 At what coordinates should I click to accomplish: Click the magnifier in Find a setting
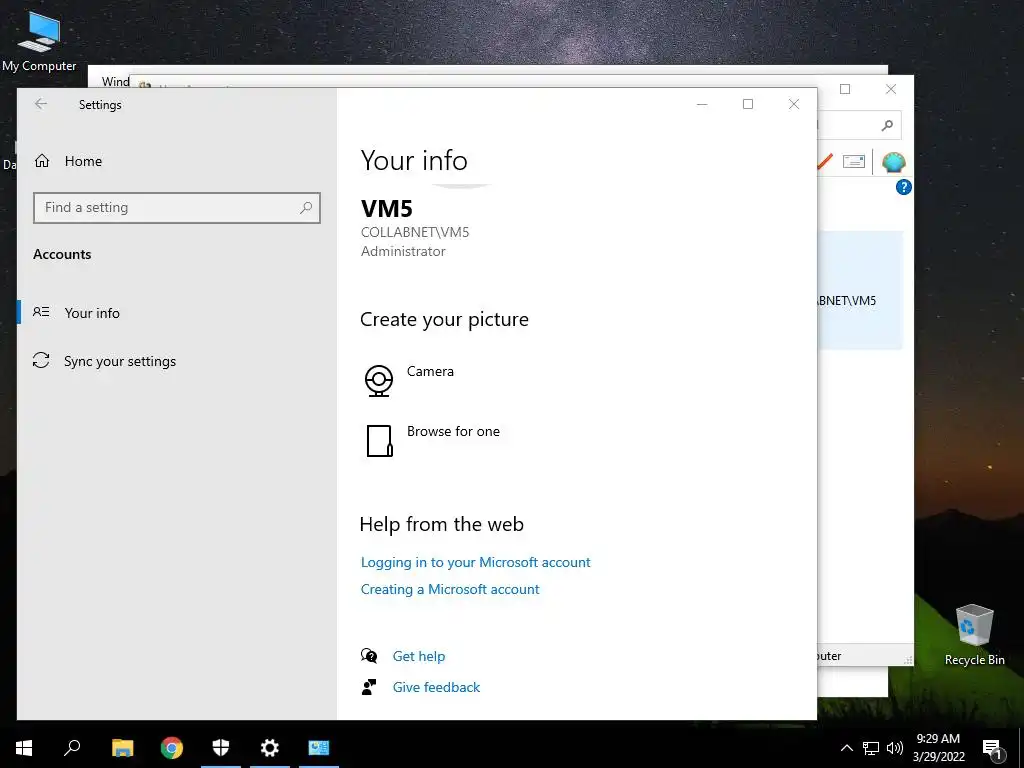point(306,208)
